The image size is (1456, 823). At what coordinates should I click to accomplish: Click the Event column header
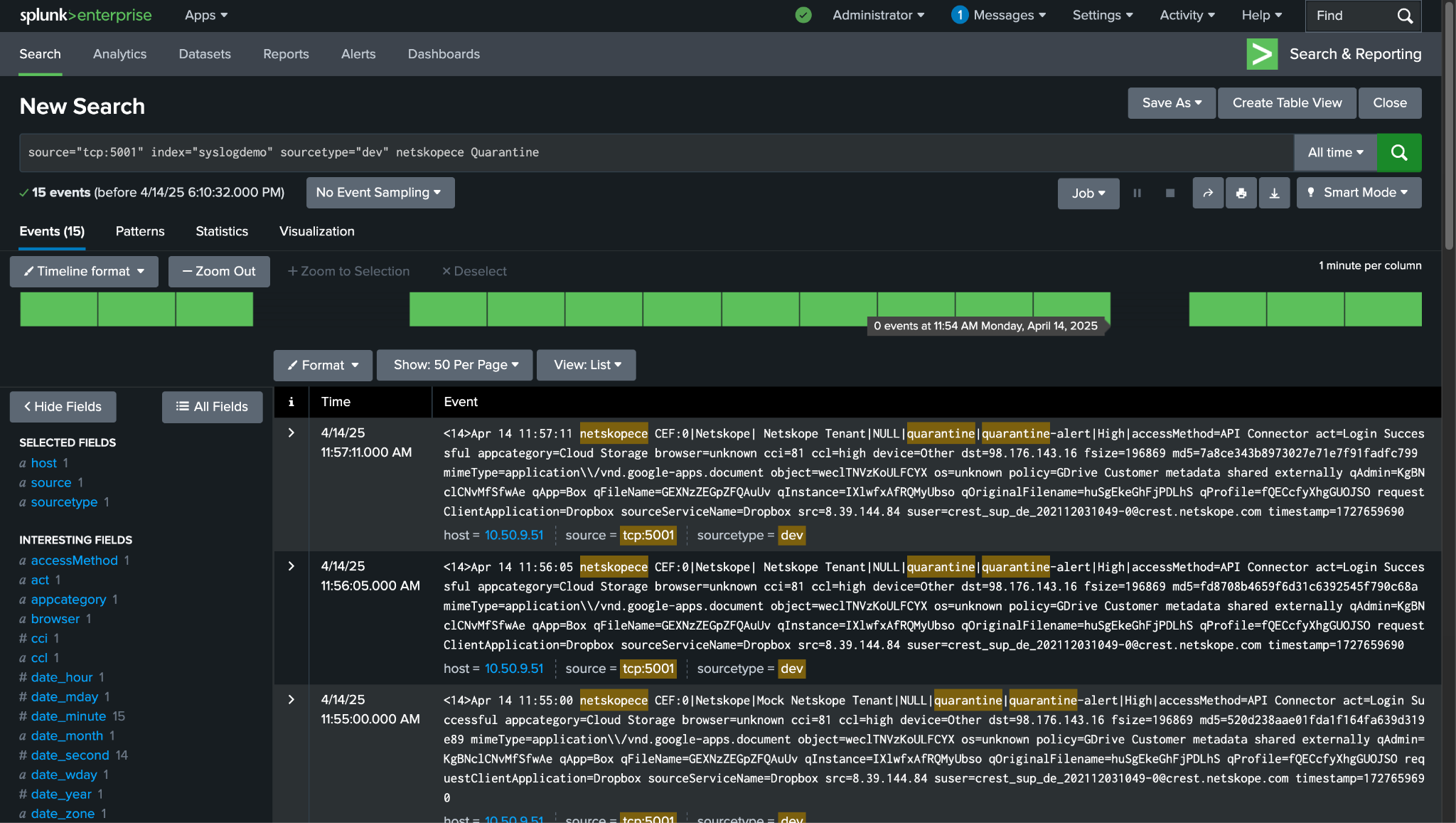tap(461, 402)
